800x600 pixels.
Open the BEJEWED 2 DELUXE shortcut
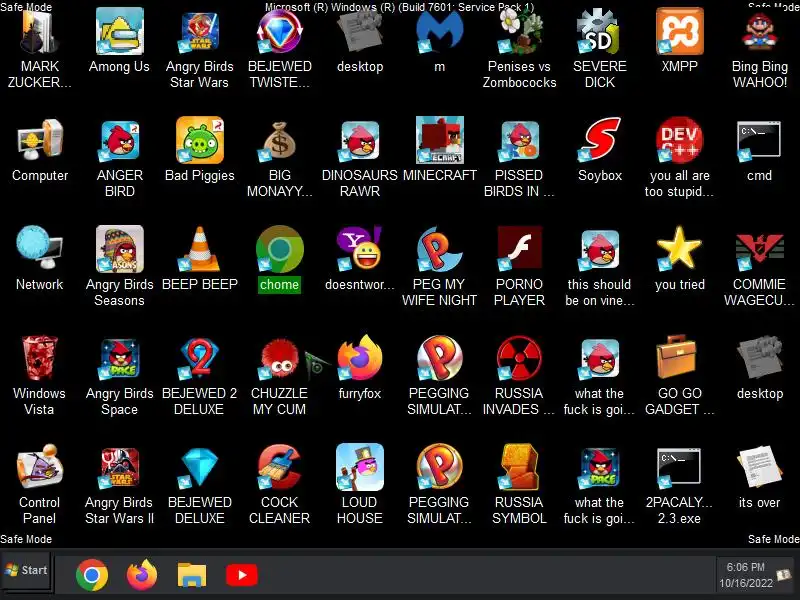pyautogui.click(x=199, y=358)
